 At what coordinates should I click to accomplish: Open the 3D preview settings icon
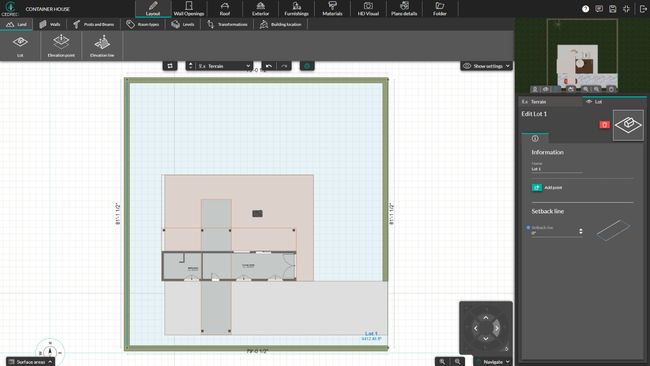point(611,89)
